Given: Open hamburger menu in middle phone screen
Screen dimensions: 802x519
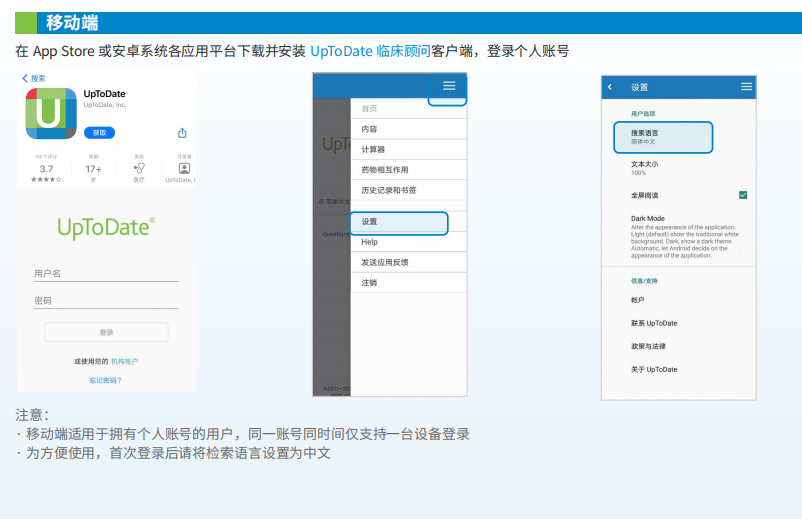Looking at the screenshot, I should (x=449, y=86).
